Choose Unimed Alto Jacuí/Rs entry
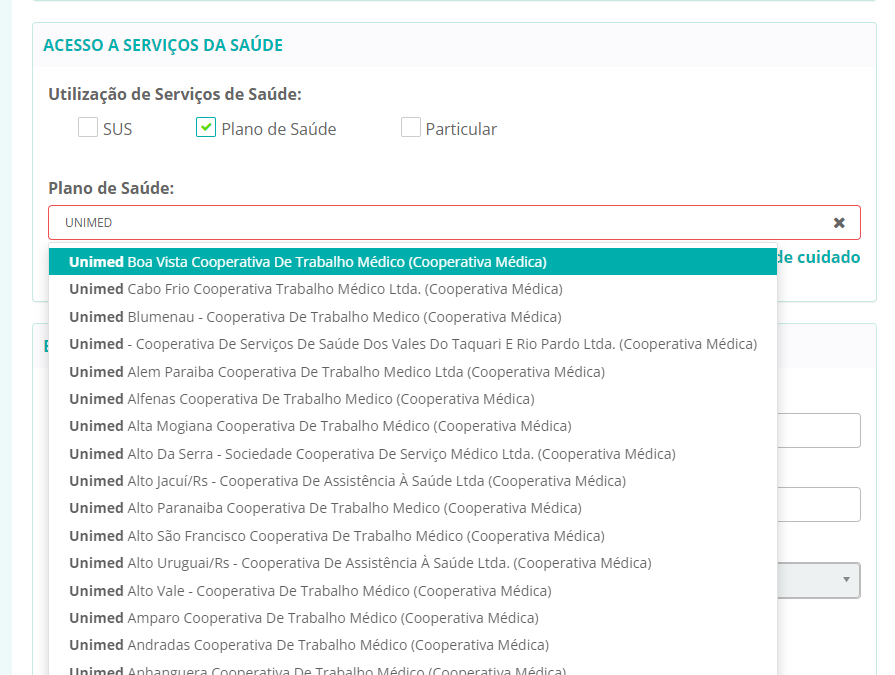This screenshot has height=675, width=895. pos(347,481)
